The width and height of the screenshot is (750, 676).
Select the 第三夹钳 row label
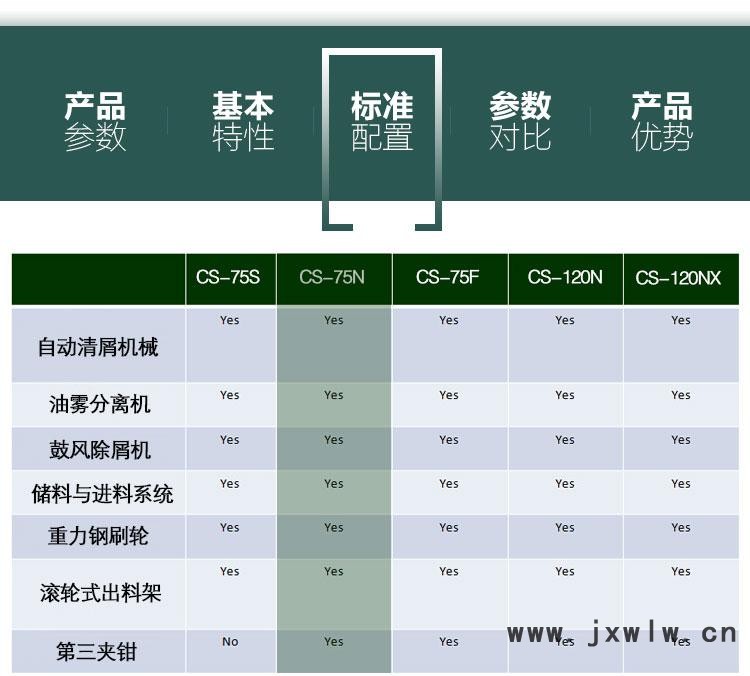[96, 653]
